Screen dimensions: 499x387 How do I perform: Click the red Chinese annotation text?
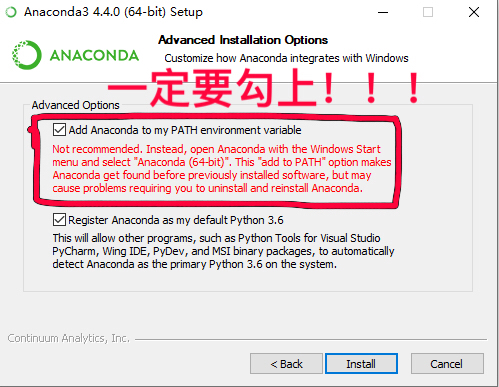coord(263,88)
